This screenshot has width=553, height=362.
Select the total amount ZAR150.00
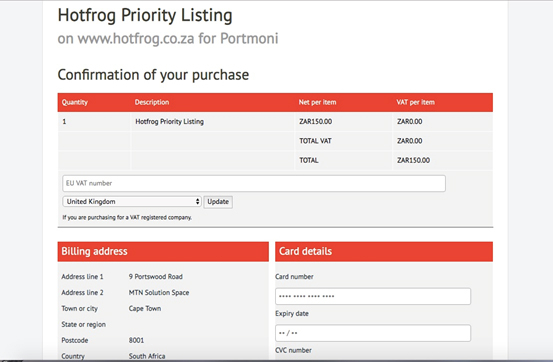pyautogui.click(x=413, y=161)
